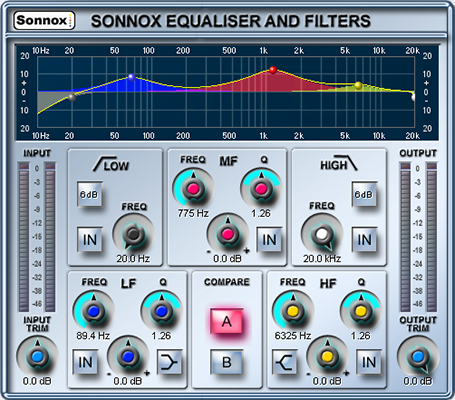Click the HF gain 0.0 dB value

327,381
